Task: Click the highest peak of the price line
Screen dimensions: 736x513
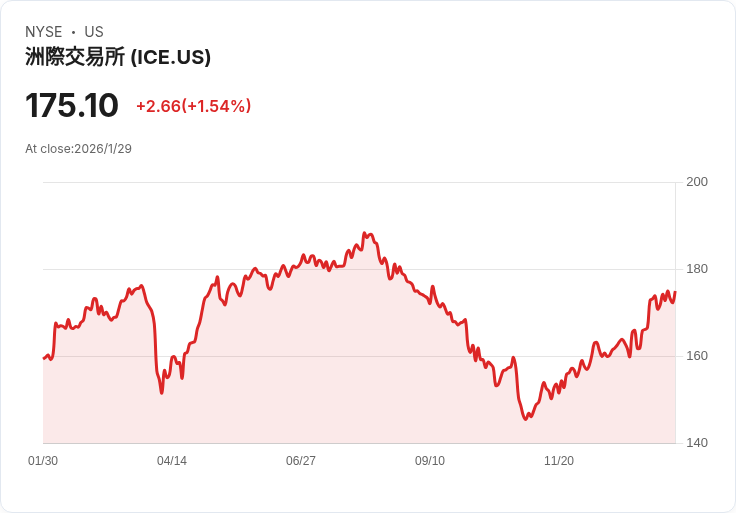Action: click(x=365, y=233)
